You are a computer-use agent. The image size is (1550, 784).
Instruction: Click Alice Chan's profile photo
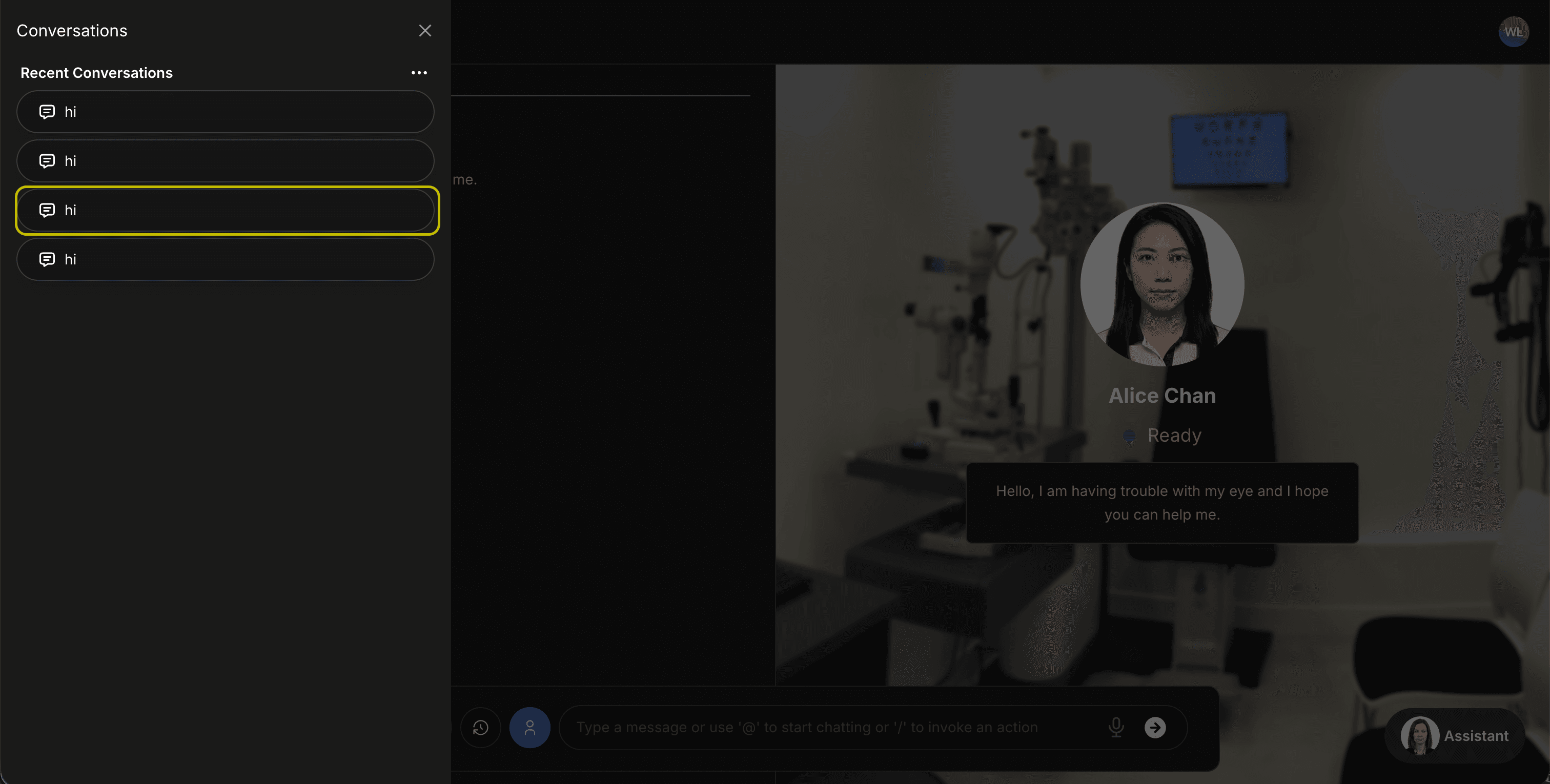coord(1162,284)
